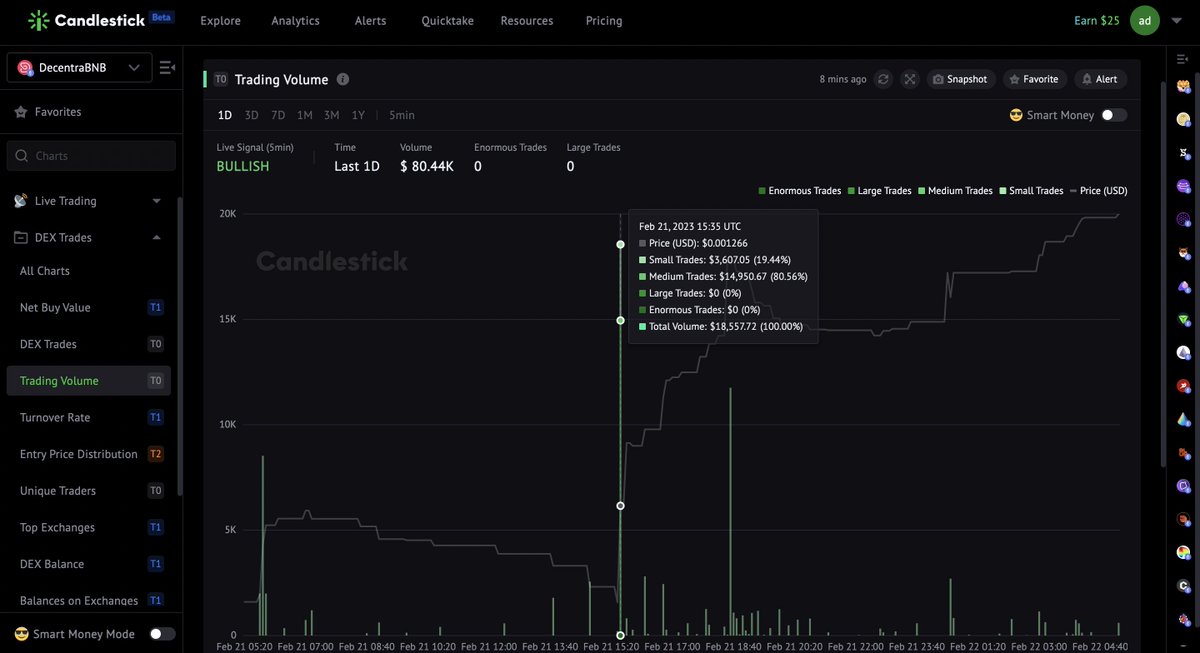This screenshot has height=653, width=1200.
Task: Open Turnover Rate chart
Action: [88, 417]
